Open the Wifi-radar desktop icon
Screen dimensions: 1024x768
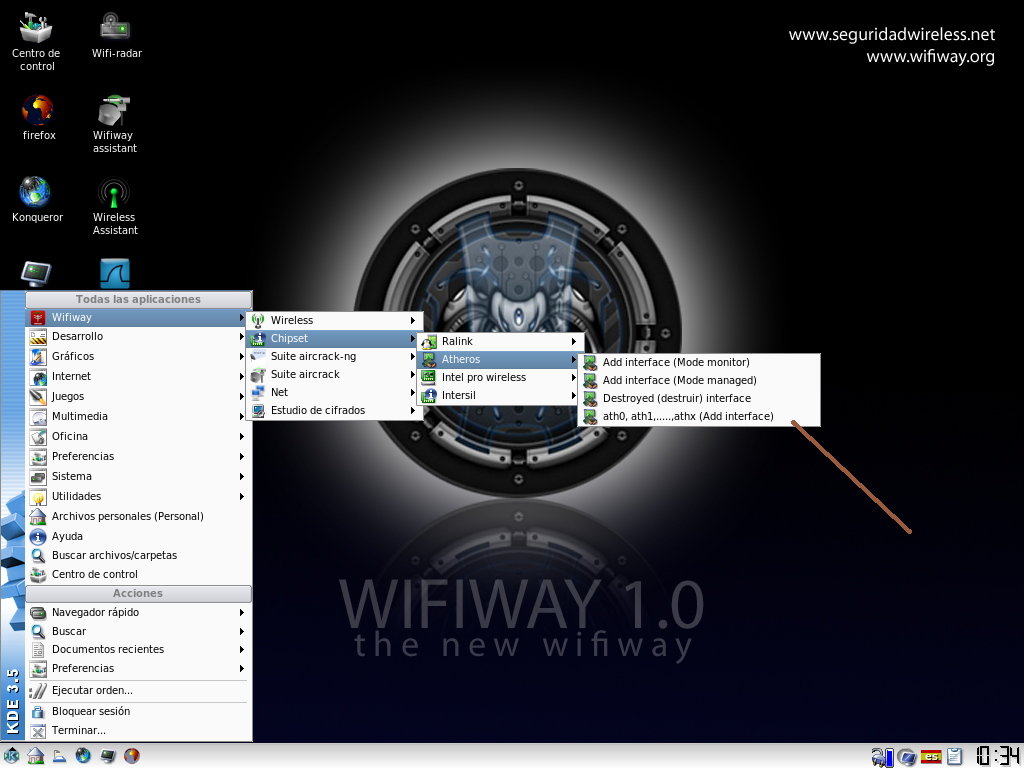(116, 29)
